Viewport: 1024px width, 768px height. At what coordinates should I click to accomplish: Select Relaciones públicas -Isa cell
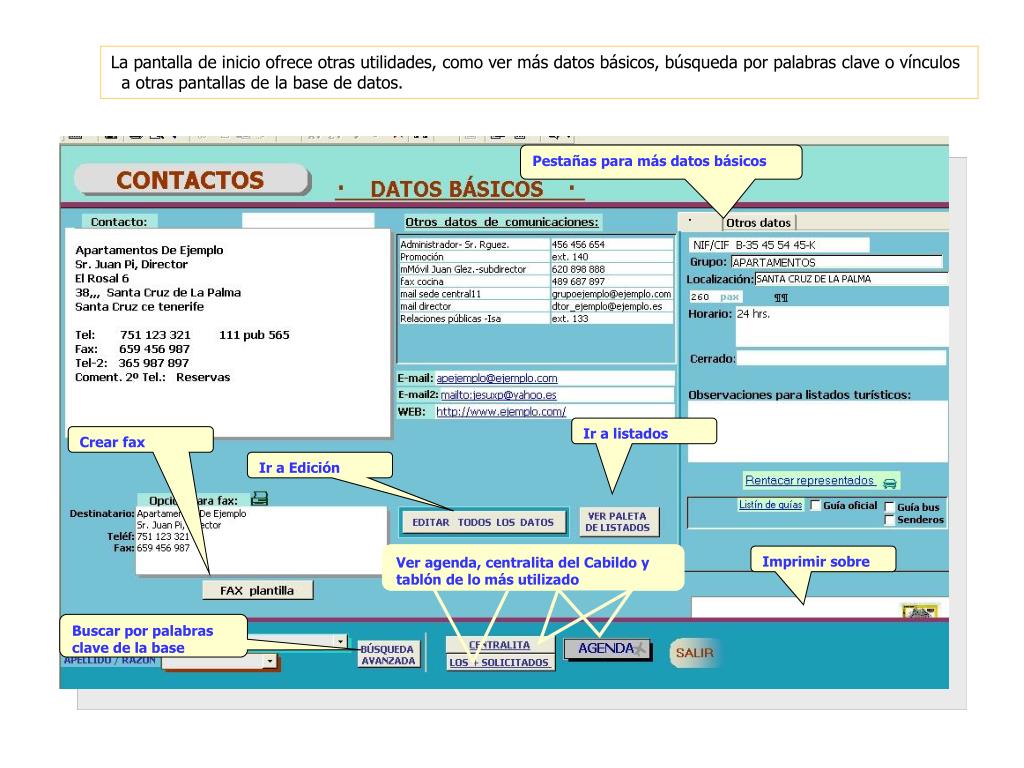474,319
